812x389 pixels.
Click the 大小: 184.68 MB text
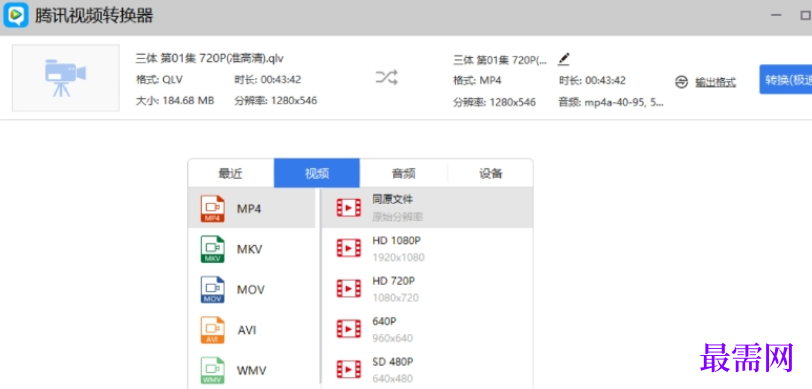[x=175, y=100]
